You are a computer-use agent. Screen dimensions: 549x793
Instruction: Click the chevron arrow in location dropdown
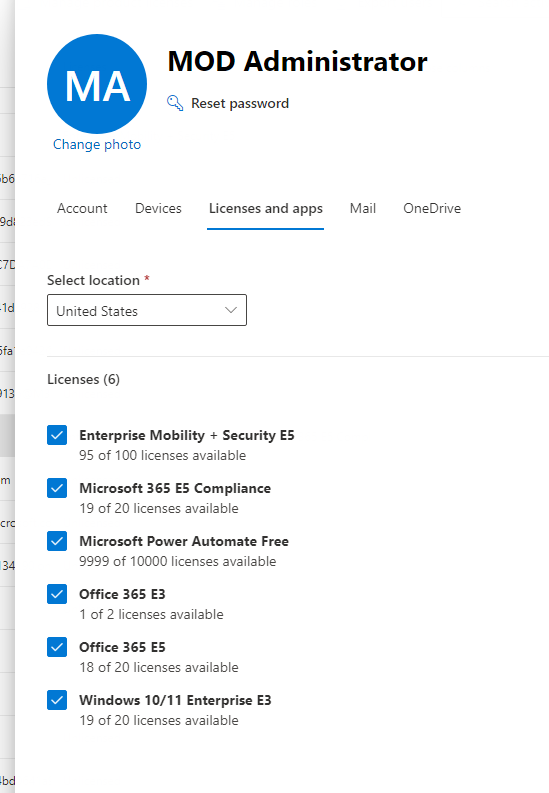click(231, 310)
